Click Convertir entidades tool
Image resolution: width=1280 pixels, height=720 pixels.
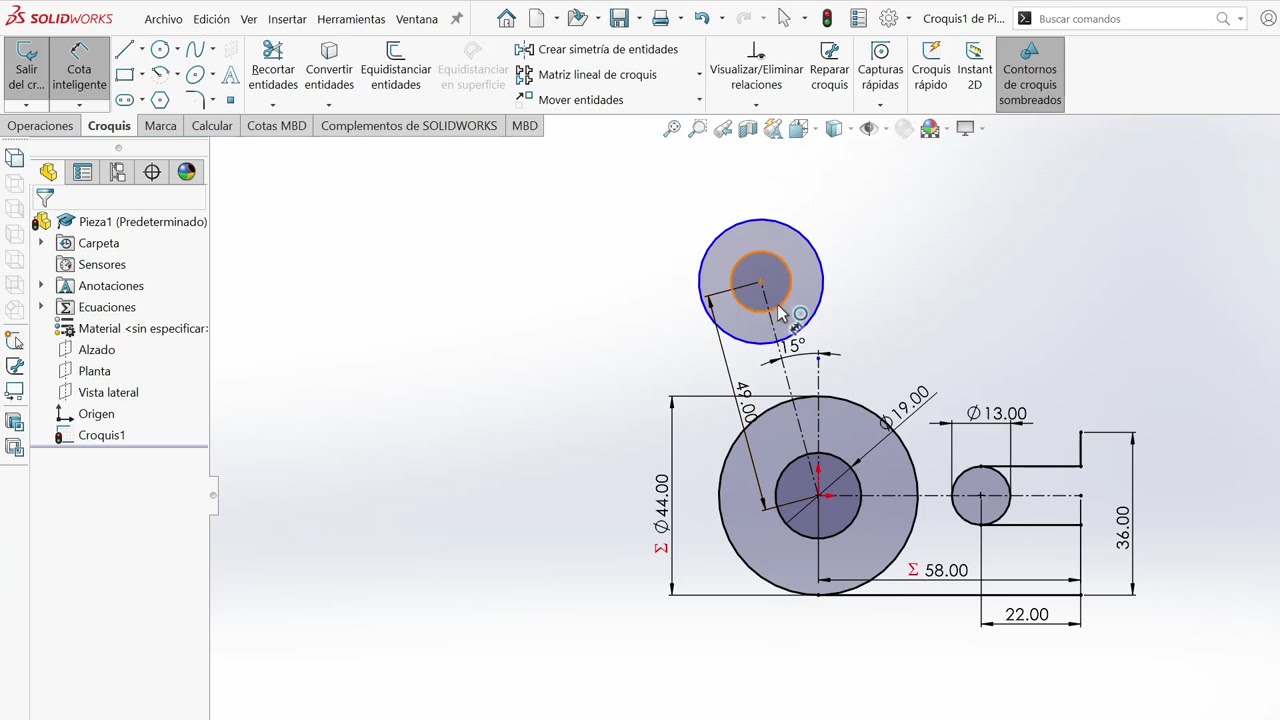tap(329, 67)
